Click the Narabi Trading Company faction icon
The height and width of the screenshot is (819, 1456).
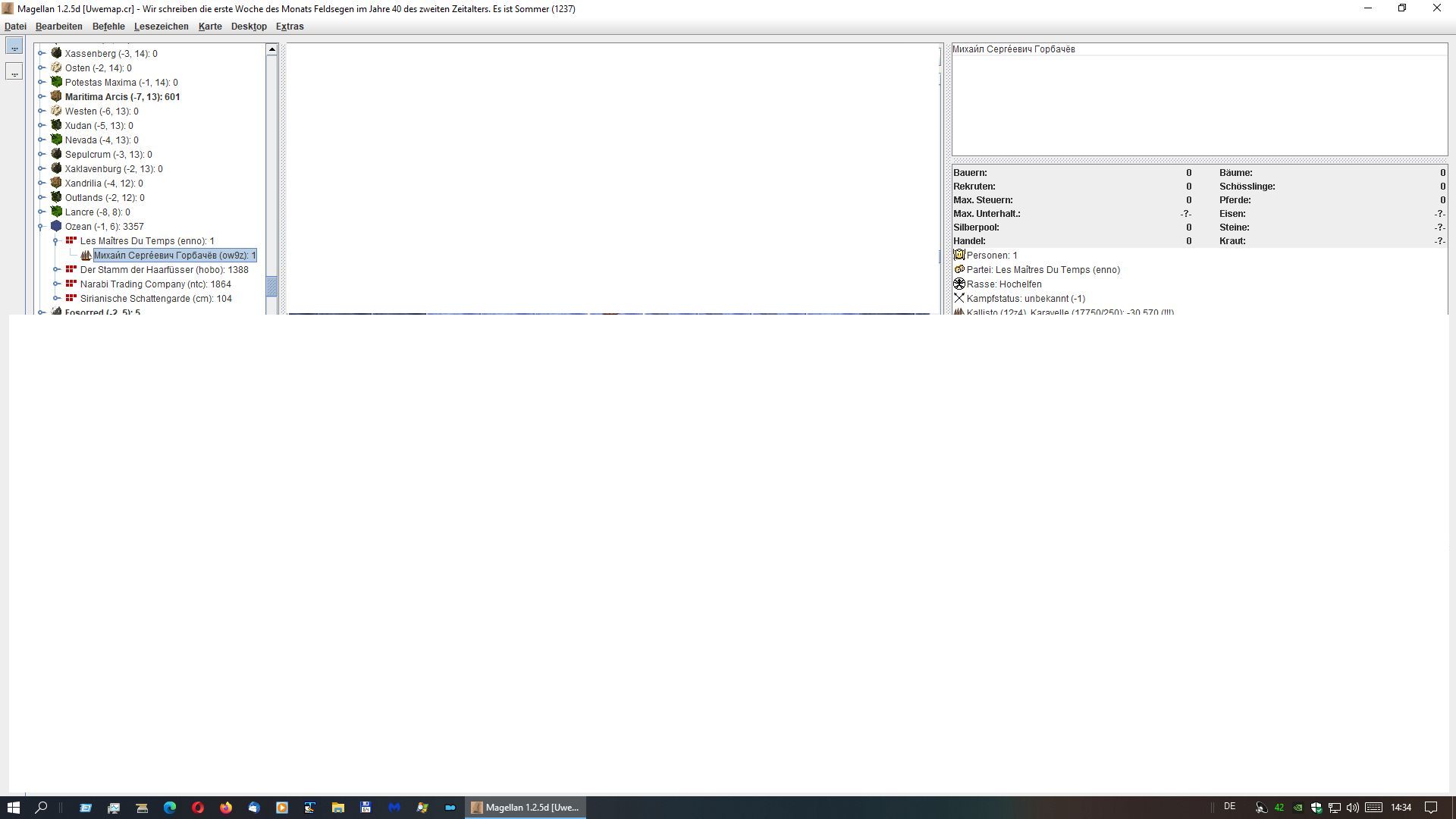[x=71, y=284]
